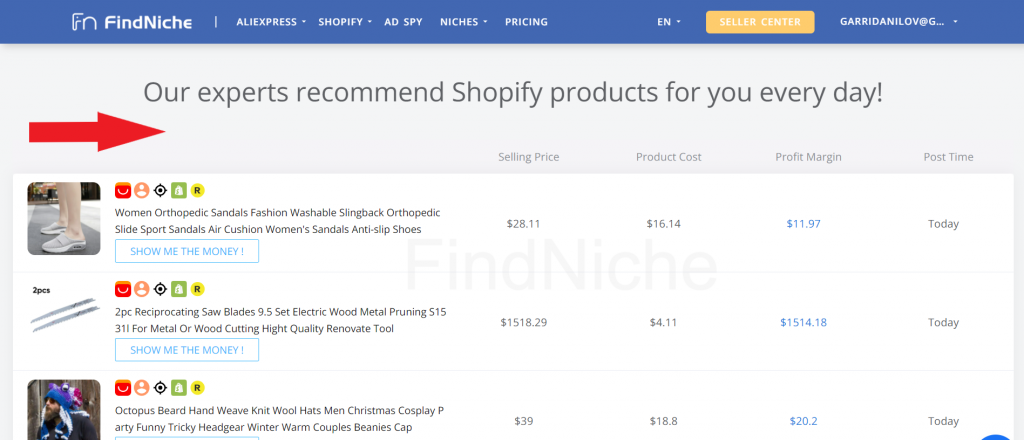Expand the ALIEXPRESS navigation dropdown
1024x440 pixels.
tap(271, 22)
